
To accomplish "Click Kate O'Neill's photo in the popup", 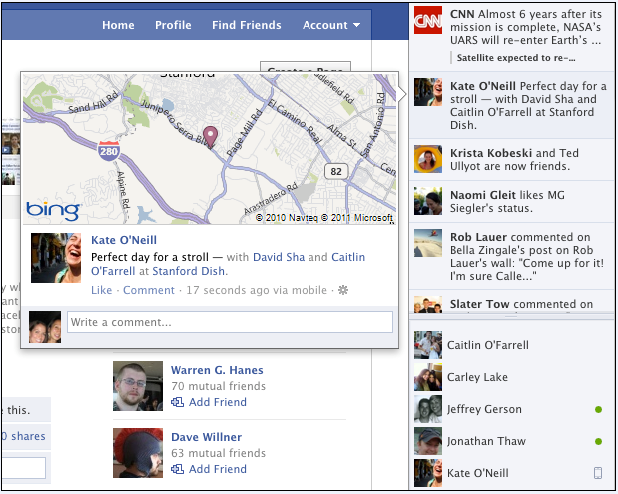I will [x=56, y=258].
